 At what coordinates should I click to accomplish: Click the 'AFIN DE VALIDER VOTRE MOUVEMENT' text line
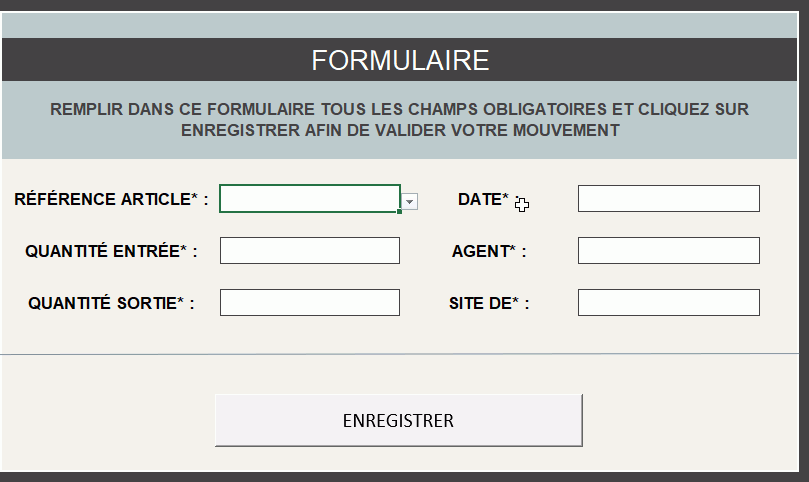pos(400,130)
